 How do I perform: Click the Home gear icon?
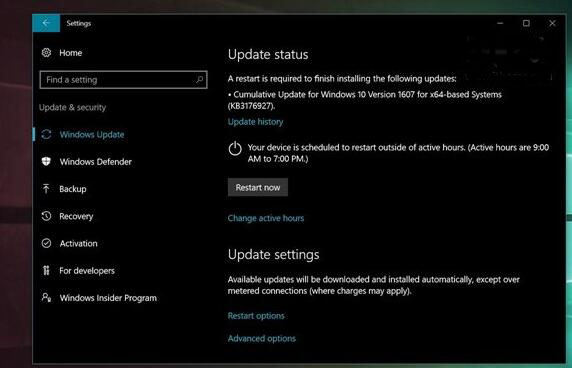(46, 53)
